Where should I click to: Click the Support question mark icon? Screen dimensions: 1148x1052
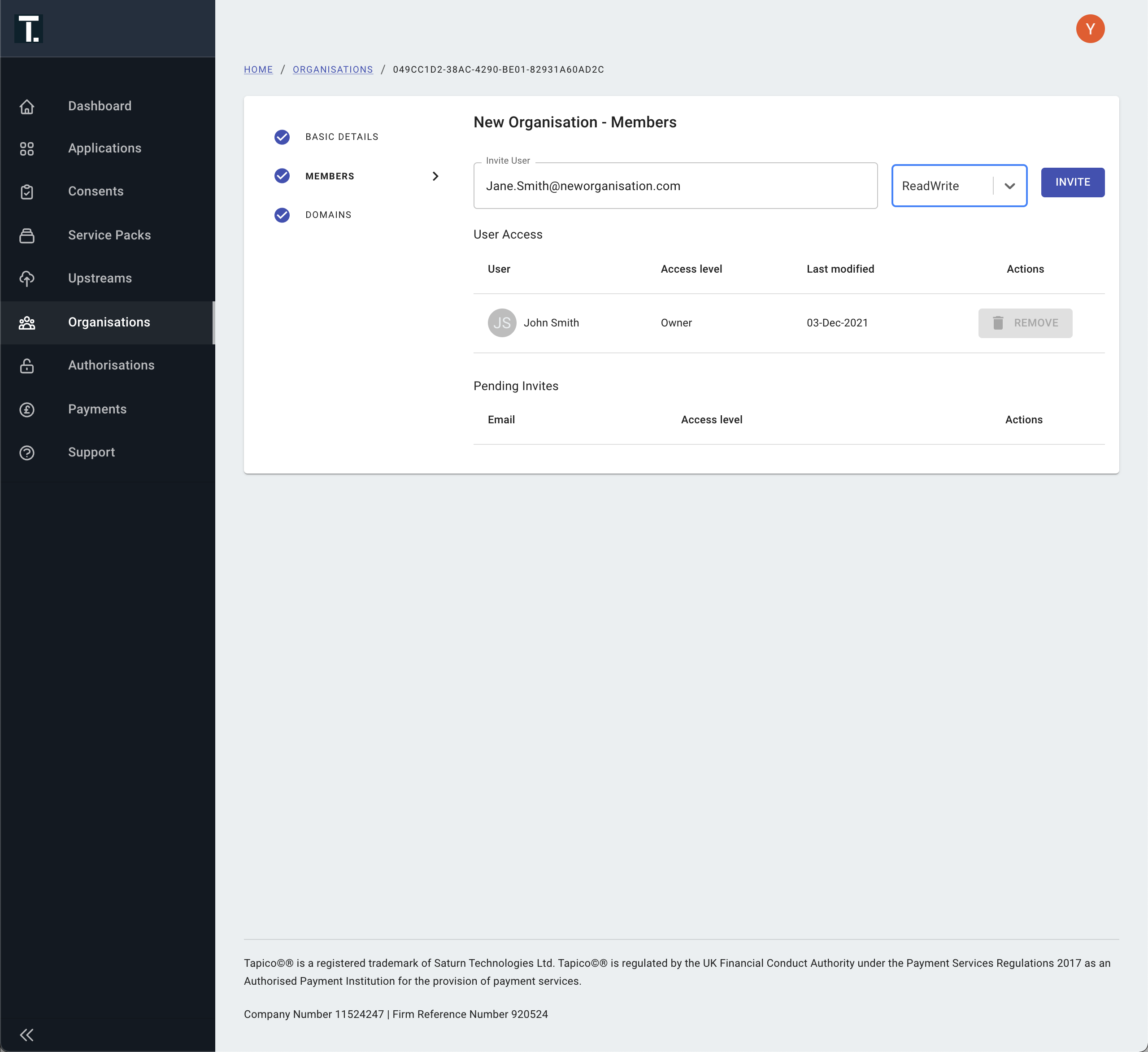coord(27,453)
